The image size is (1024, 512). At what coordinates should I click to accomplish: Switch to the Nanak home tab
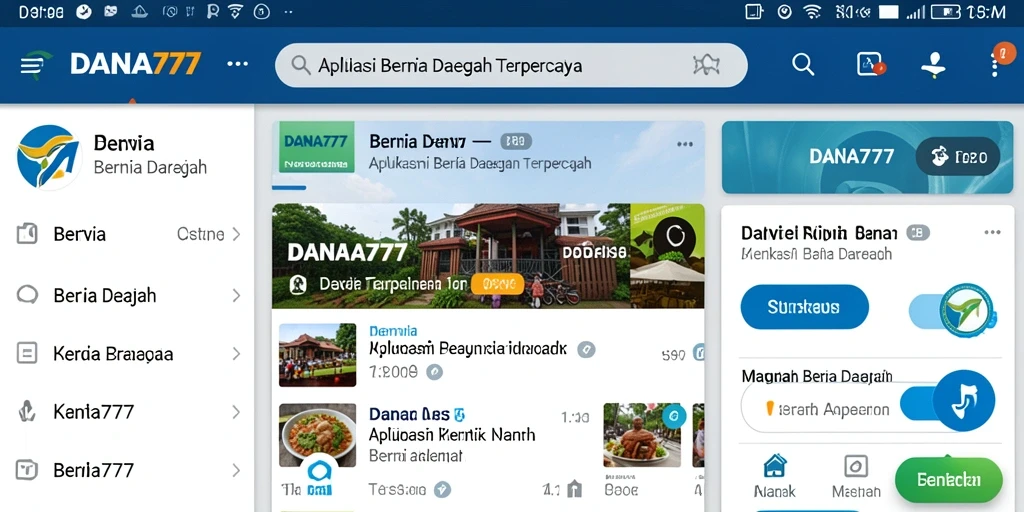pos(775,476)
